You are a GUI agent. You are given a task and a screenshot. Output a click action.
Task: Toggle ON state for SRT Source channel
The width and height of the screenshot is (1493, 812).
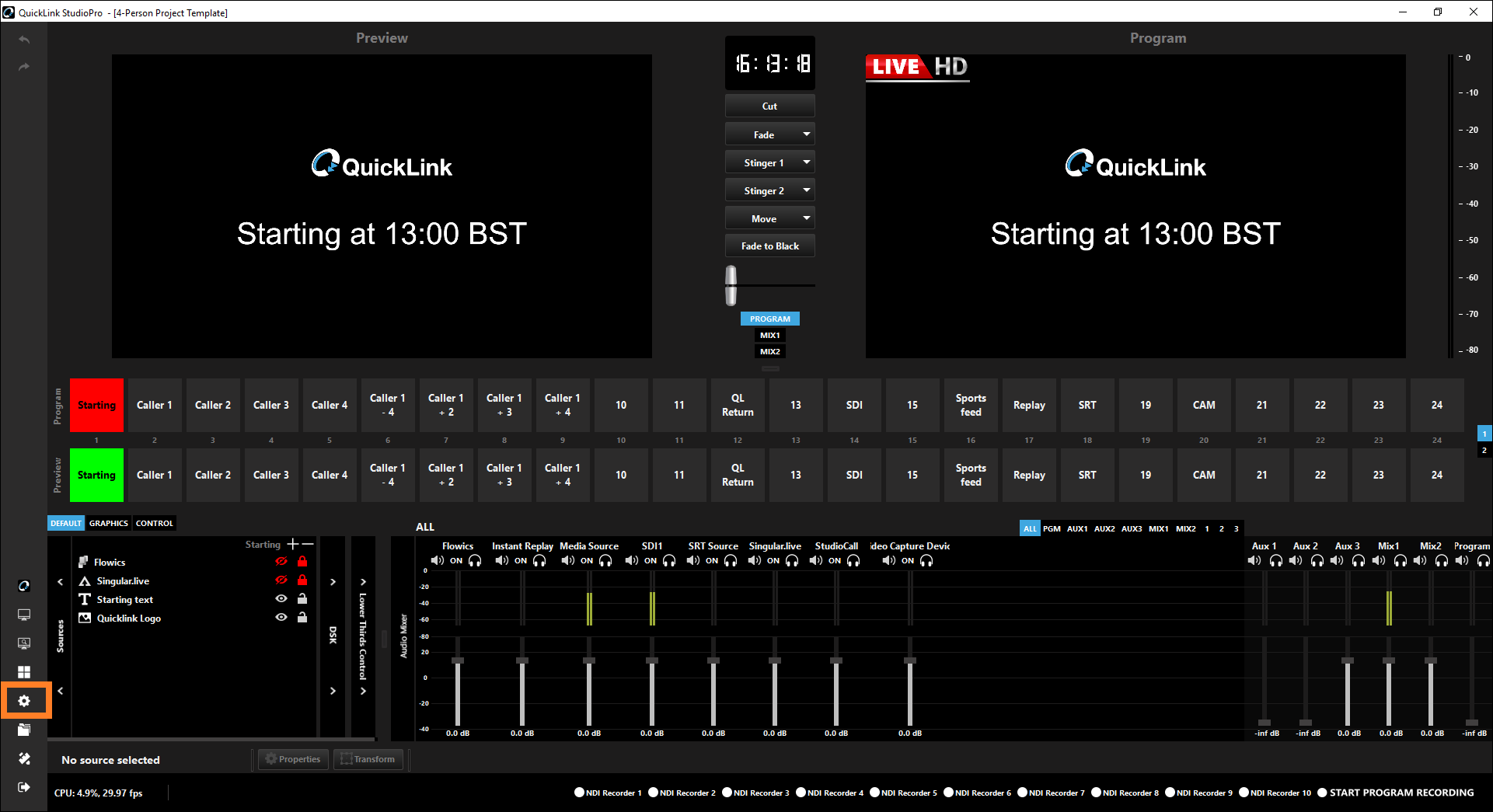pyautogui.click(x=712, y=561)
